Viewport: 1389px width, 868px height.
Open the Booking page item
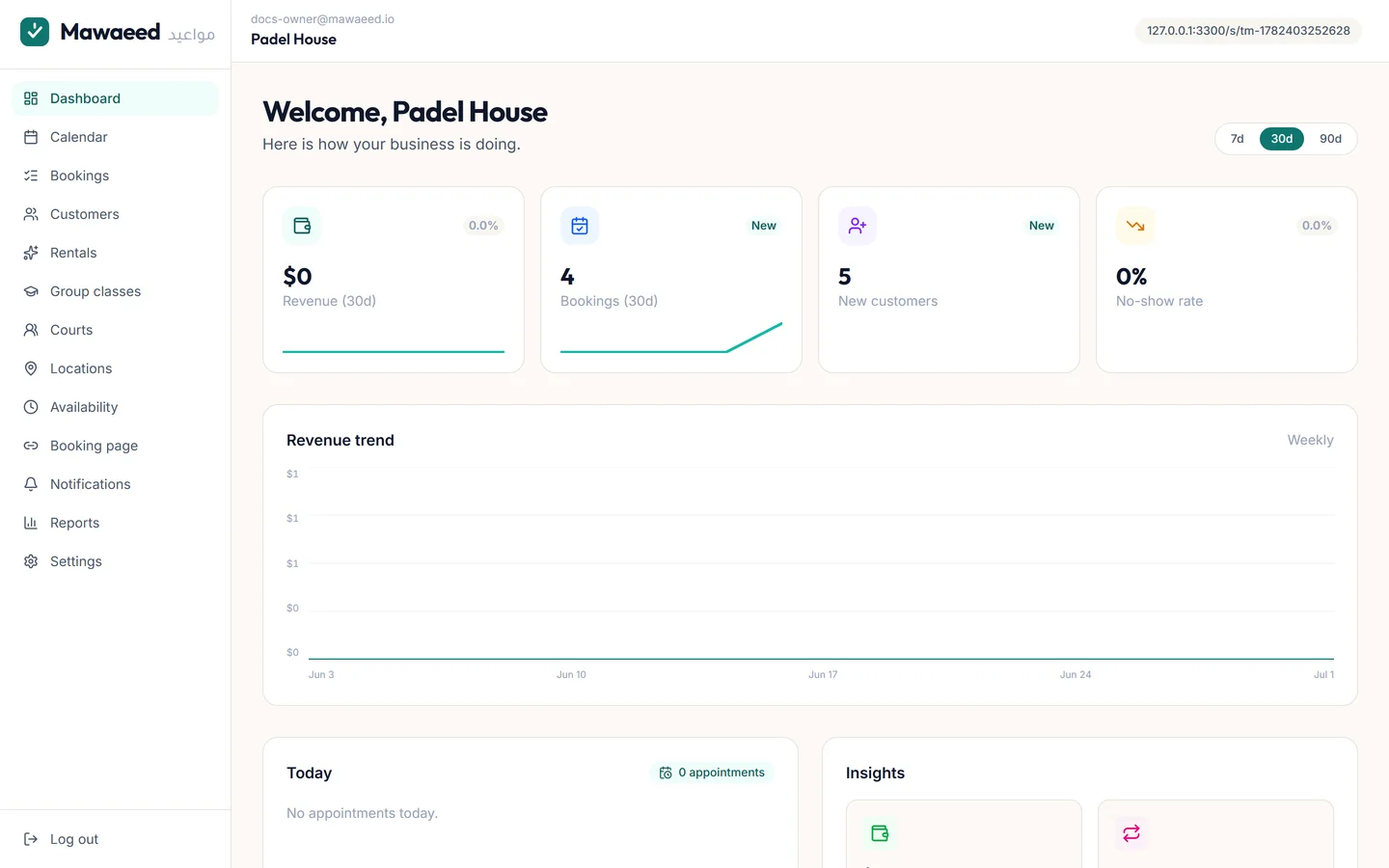116,446
